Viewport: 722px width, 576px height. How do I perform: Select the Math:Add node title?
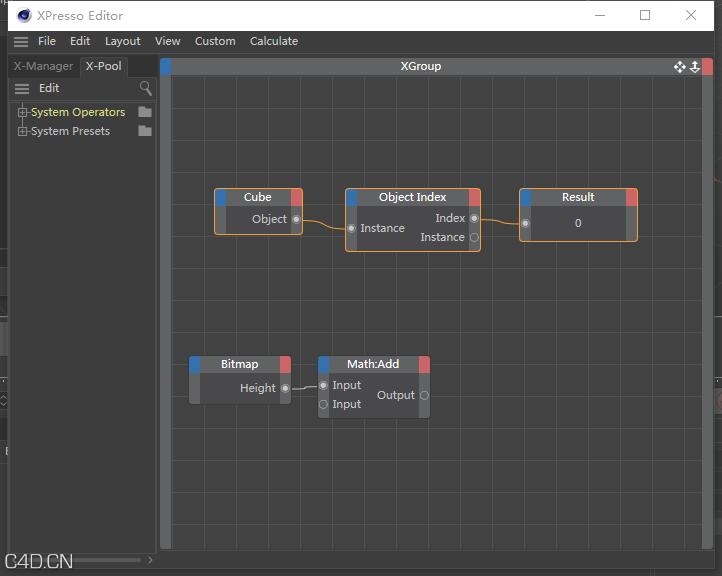(x=373, y=364)
